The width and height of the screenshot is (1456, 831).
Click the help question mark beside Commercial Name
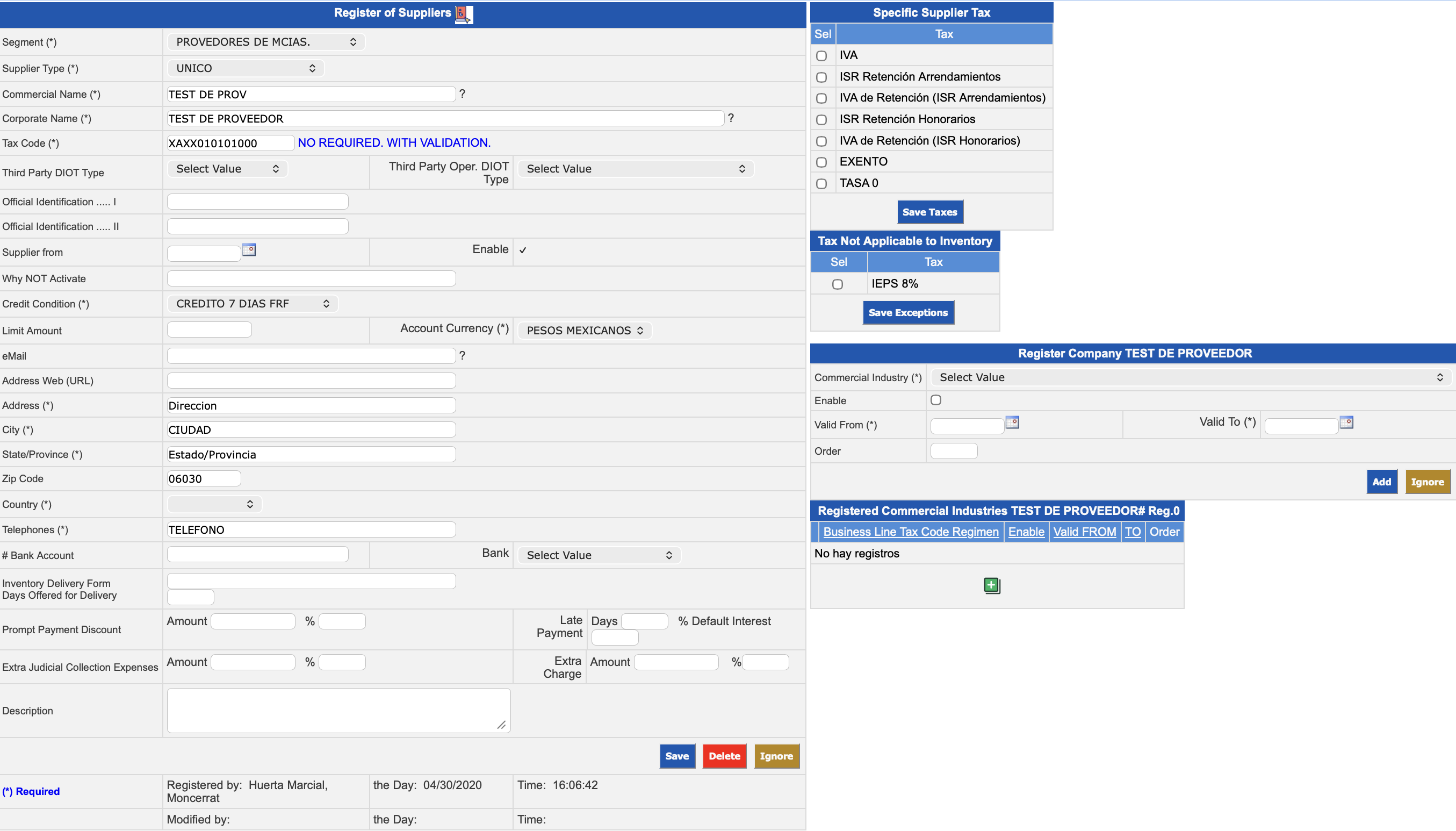tap(462, 94)
